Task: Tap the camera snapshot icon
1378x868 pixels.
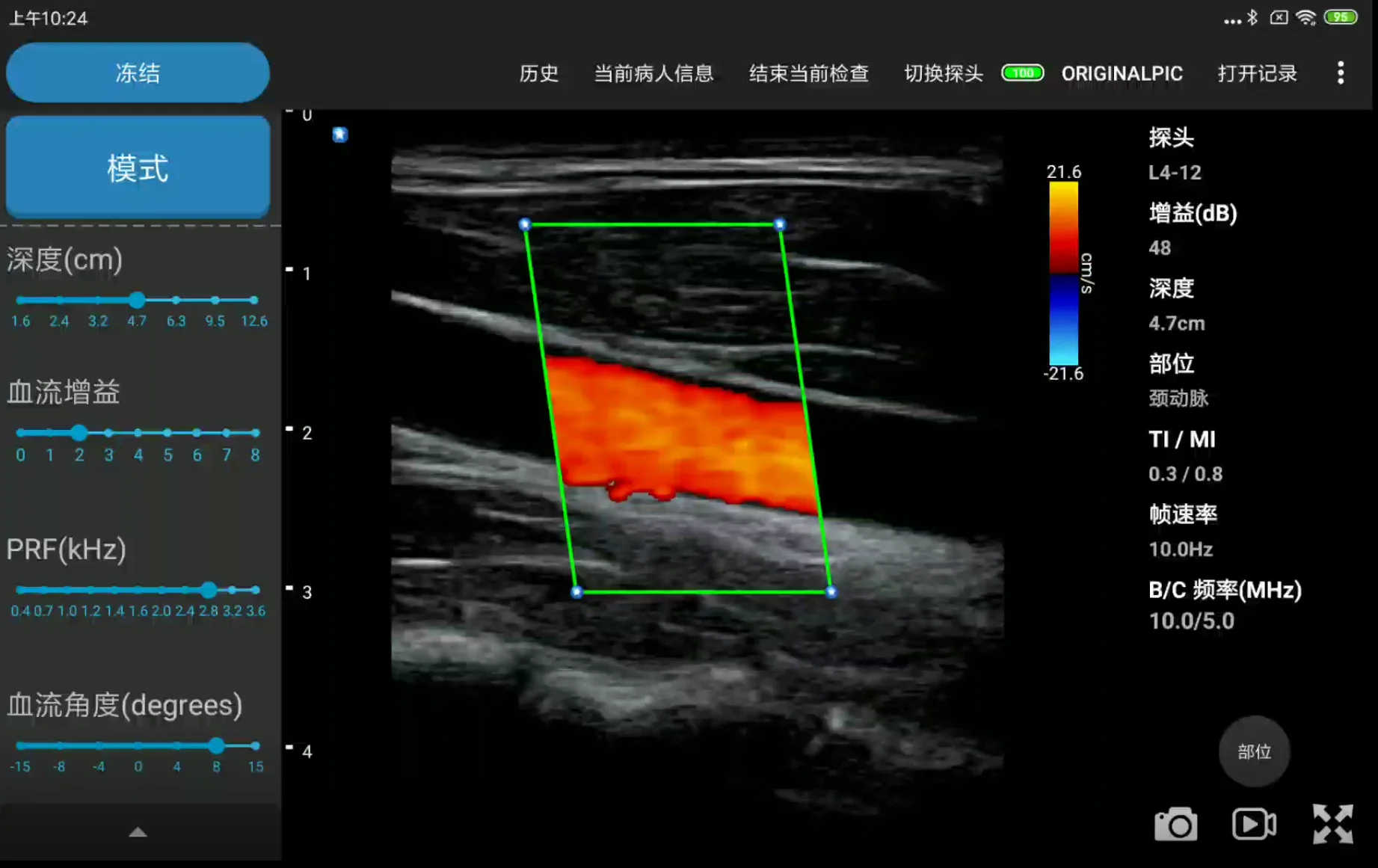Action: click(1175, 825)
